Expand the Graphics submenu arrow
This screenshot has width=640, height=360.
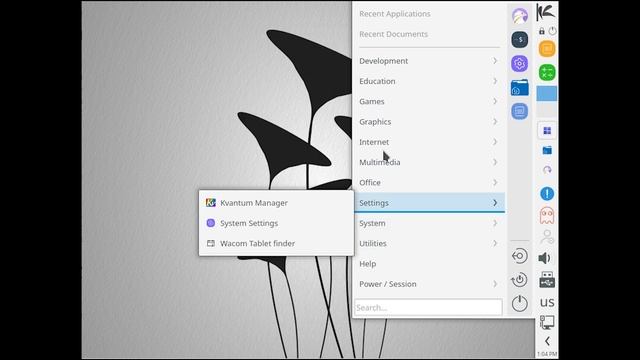(x=495, y=122)
